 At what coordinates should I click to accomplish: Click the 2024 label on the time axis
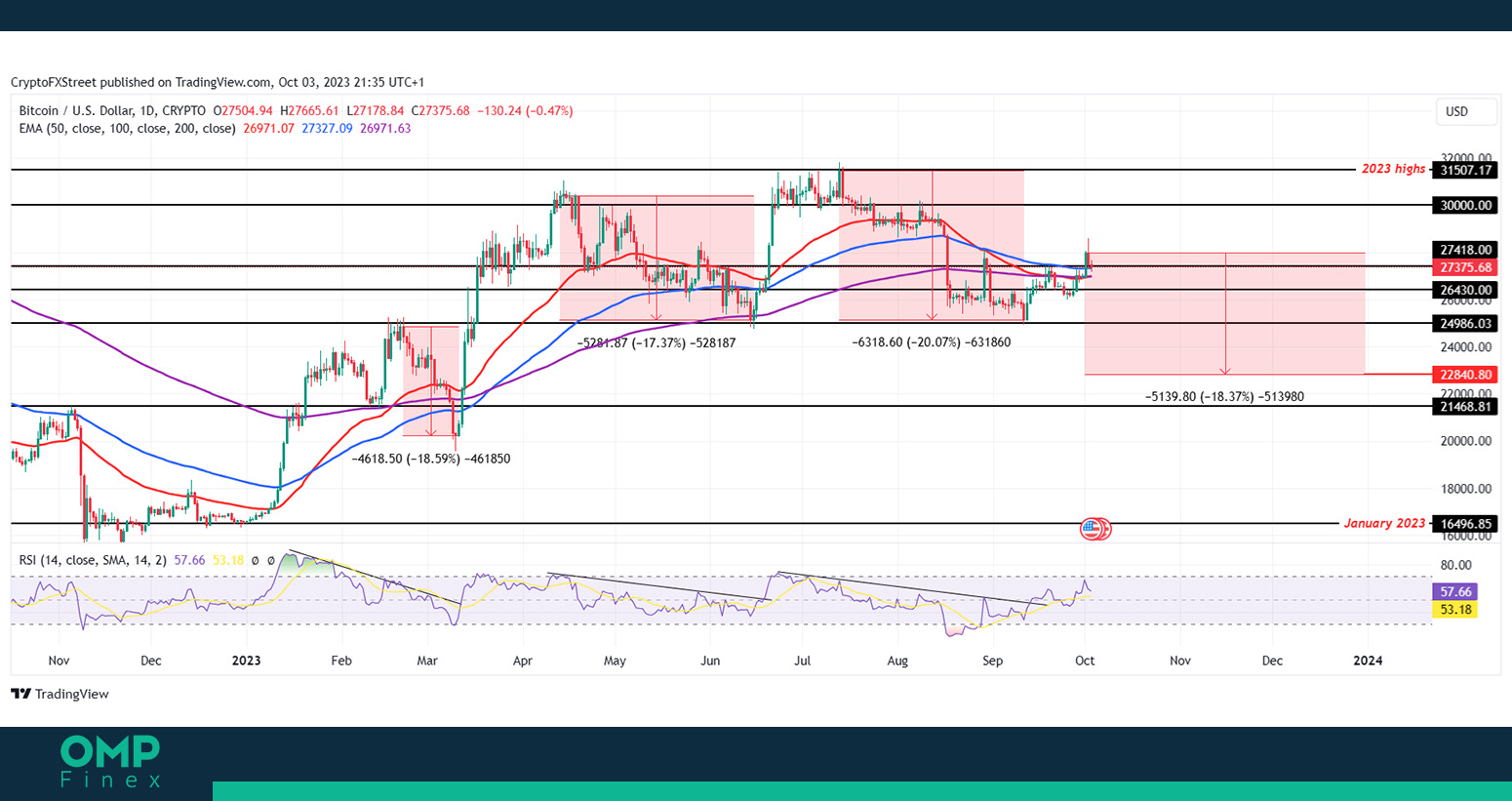click(1368, 661)
